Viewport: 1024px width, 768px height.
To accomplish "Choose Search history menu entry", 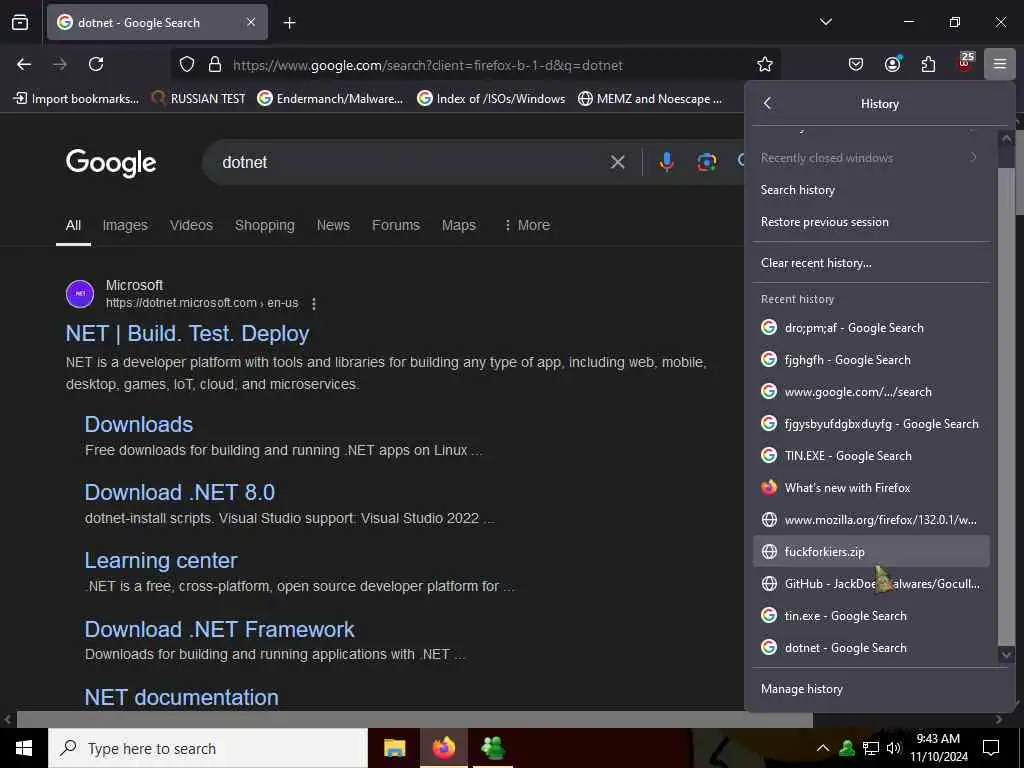I will (x=871, y=190).
